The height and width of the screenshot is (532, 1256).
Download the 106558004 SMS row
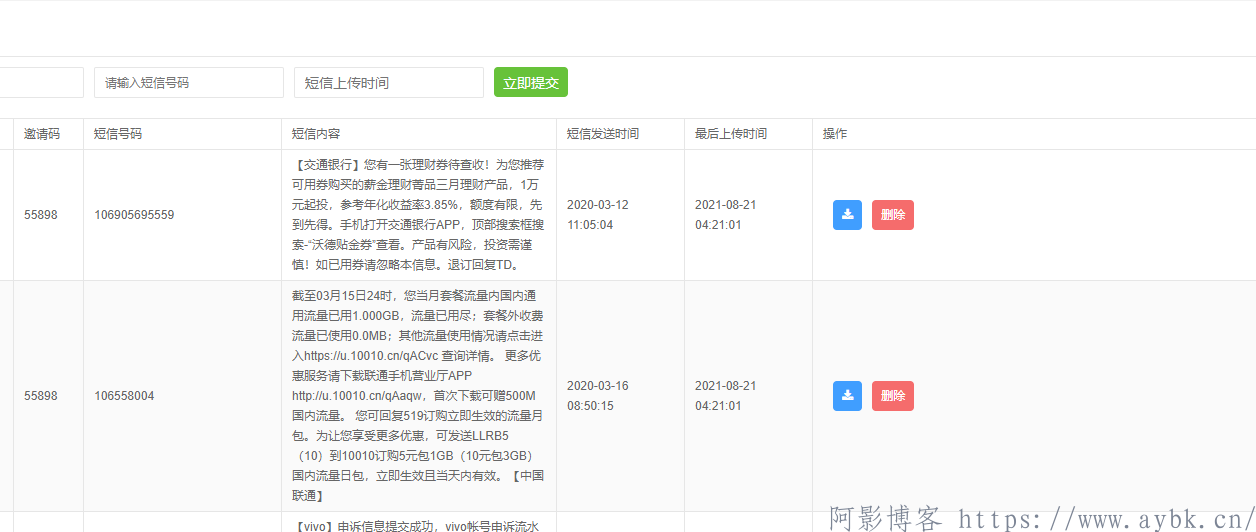click(x=847, y=396)
